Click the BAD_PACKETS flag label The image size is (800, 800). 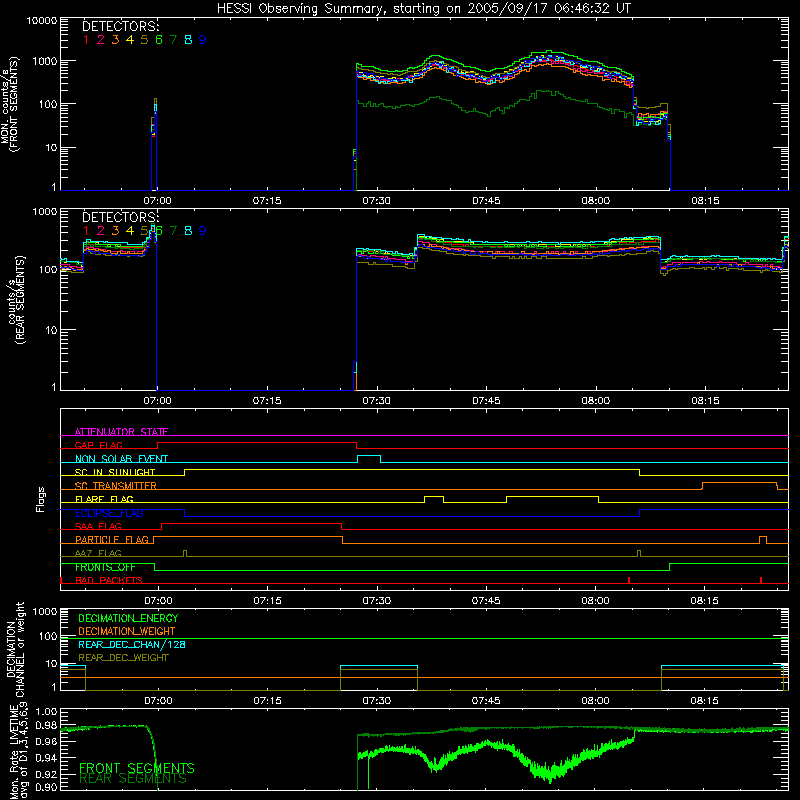coord(109,580)
